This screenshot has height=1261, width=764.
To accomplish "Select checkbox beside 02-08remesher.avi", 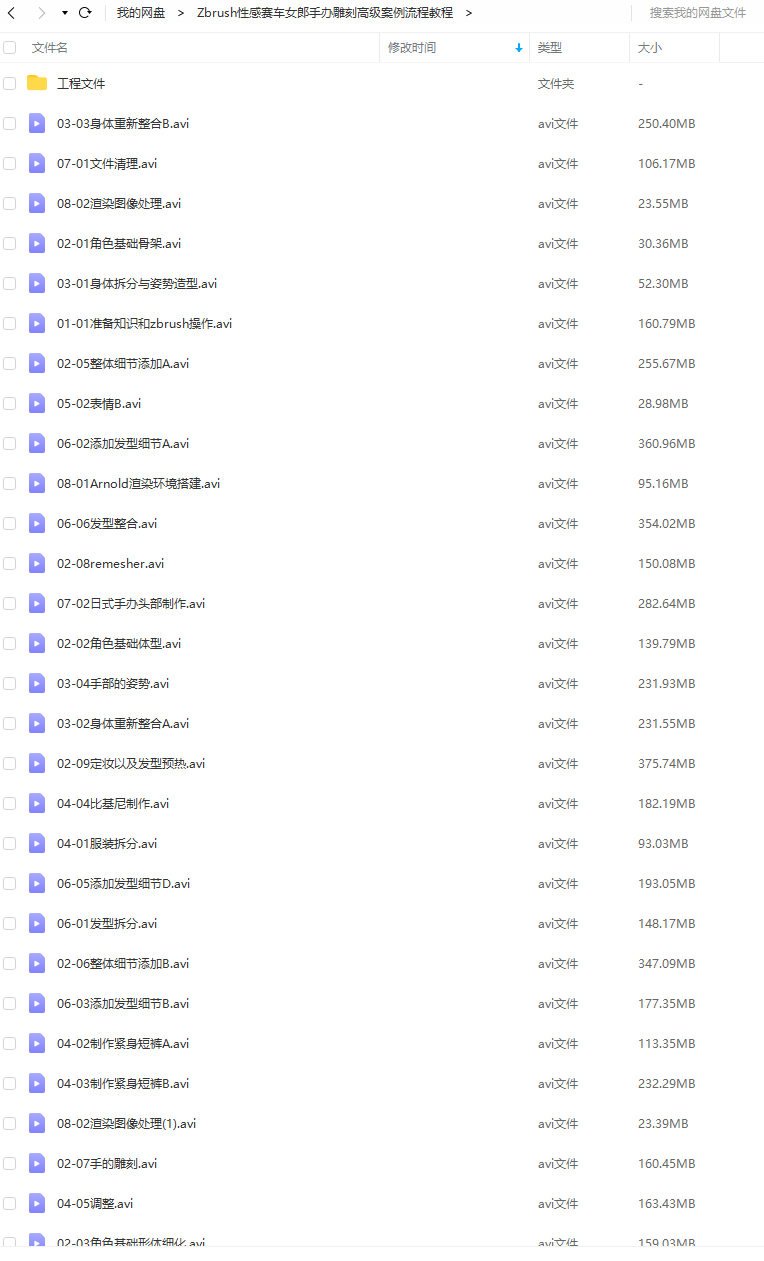I will pyautogui.click(x=10, y=563).
